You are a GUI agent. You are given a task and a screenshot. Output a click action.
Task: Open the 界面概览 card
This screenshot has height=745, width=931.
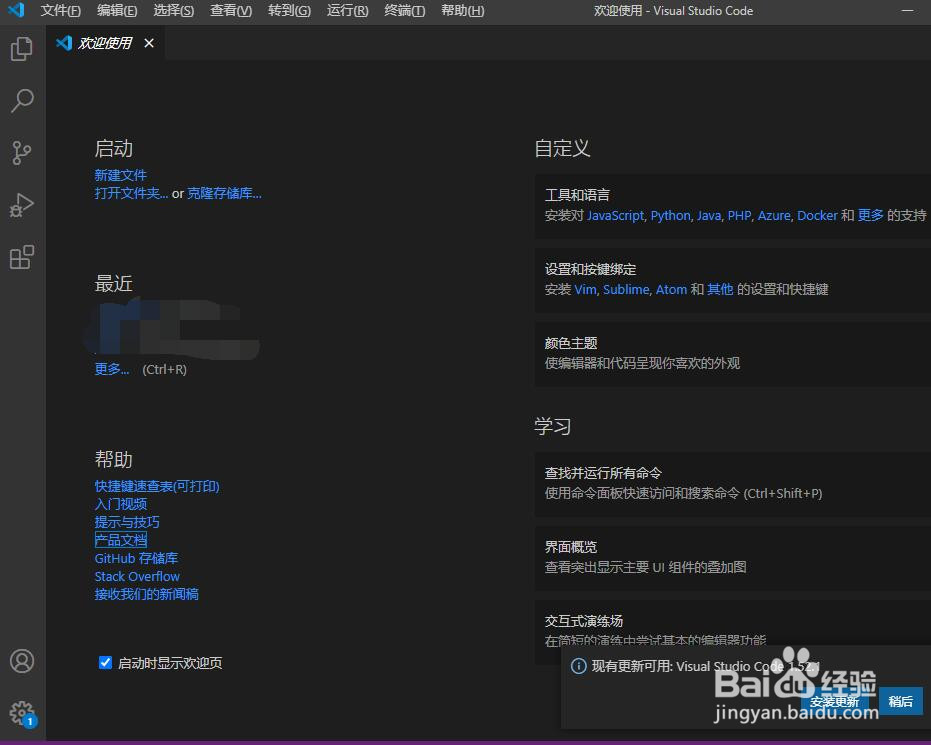[733, 558]
